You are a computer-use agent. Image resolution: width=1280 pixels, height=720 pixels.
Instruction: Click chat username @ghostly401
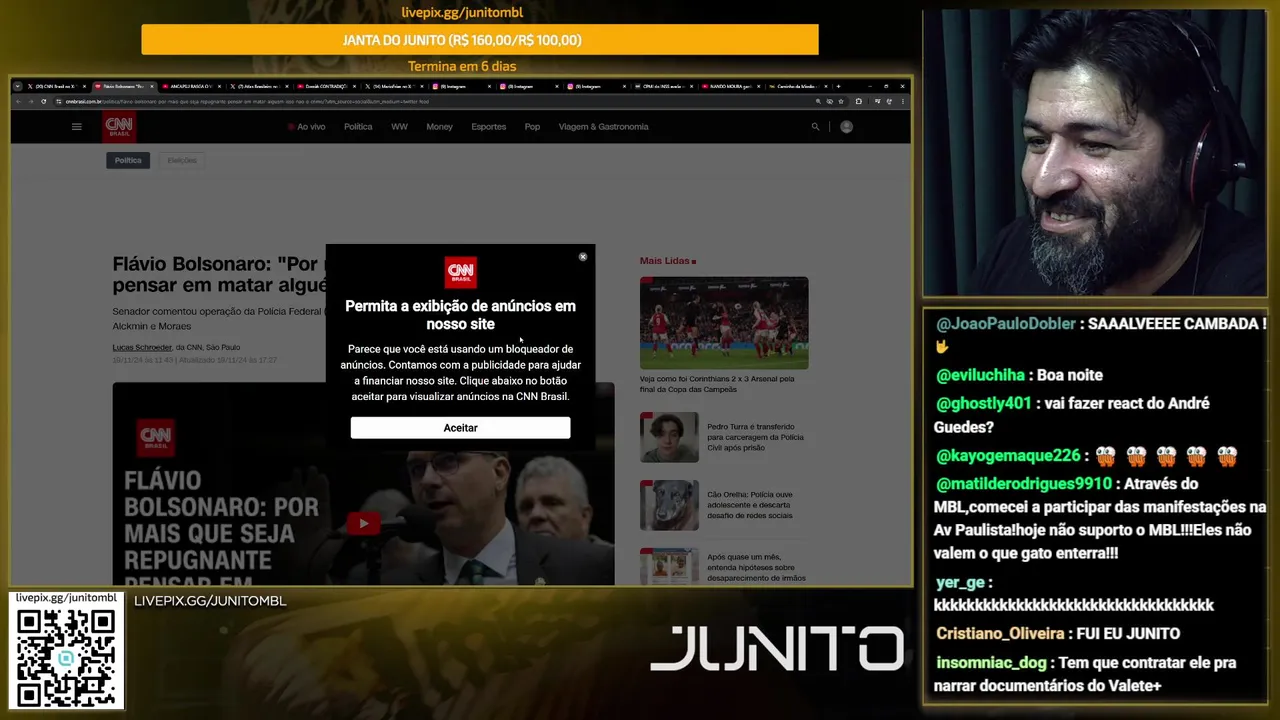pyautogui.click(x=984, y=403)
